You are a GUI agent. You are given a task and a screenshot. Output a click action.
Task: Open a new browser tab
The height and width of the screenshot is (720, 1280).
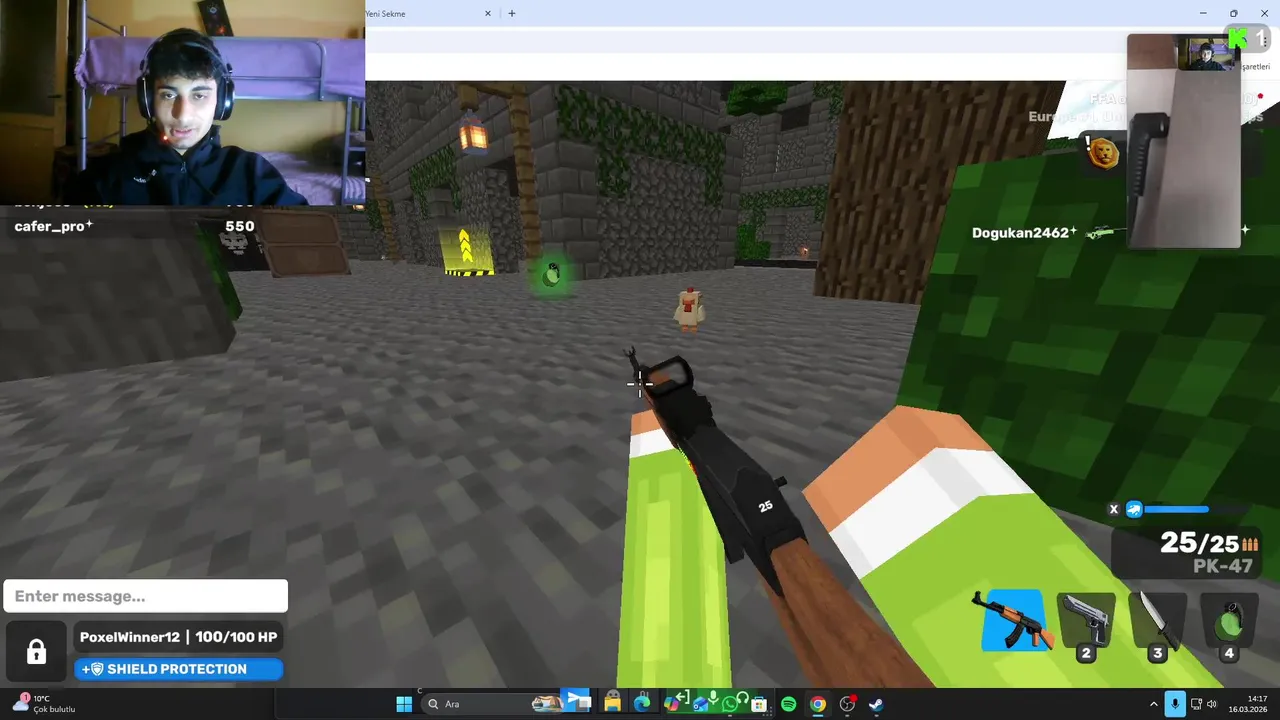coord(512,14)
